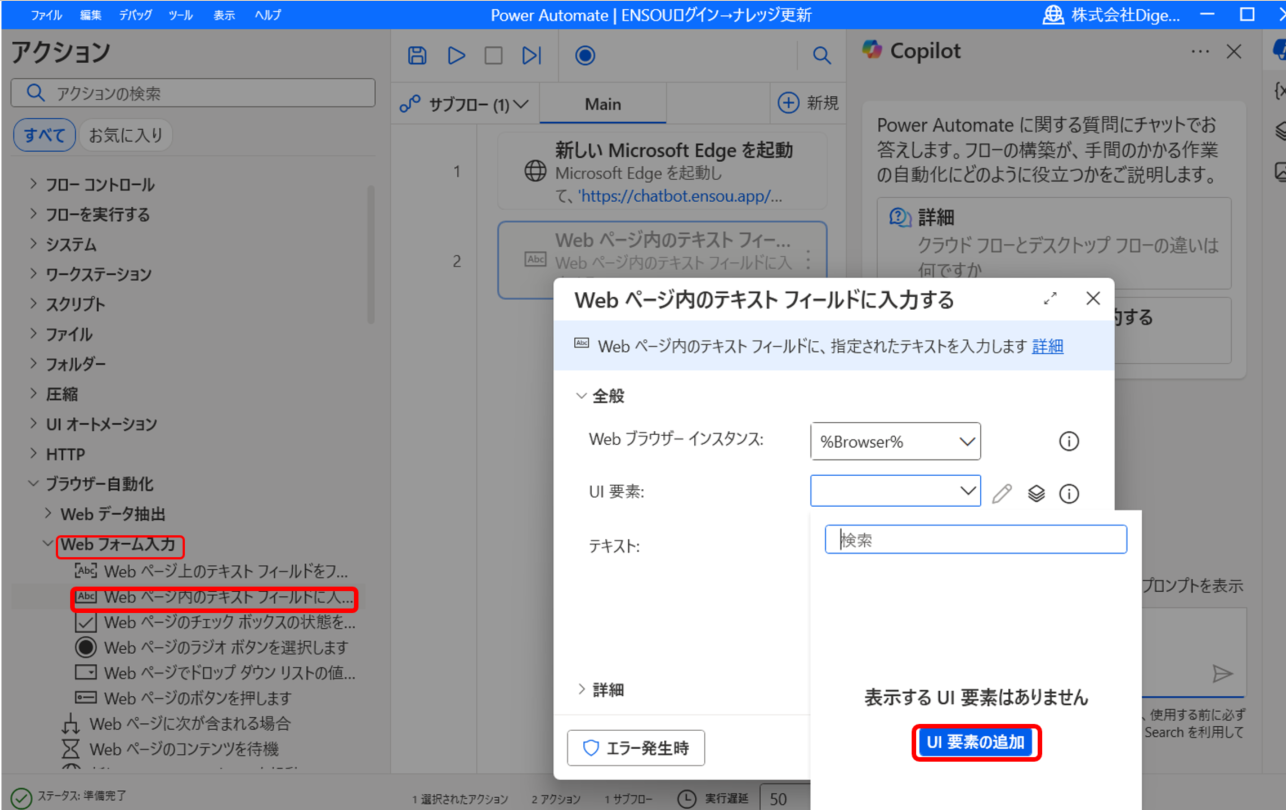Click the 実行遅延 value field showing 50
1286x810 pixels.
point(785,799)
